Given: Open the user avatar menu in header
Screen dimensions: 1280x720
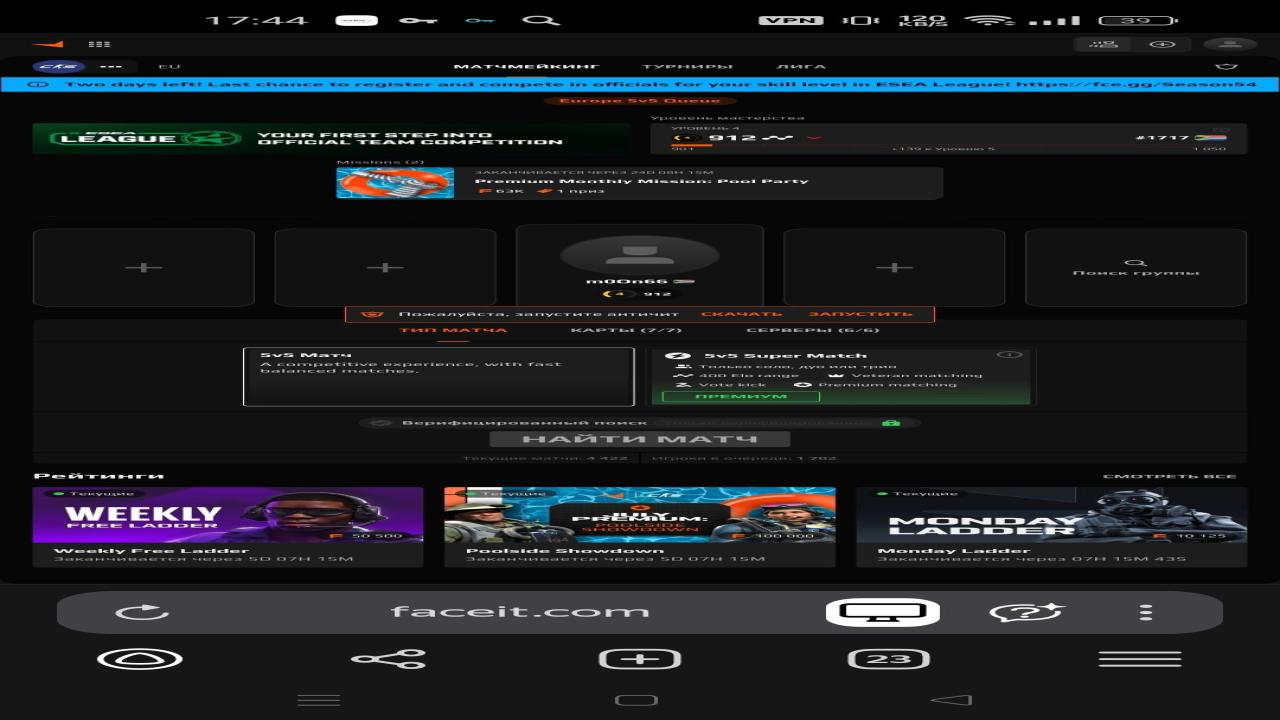Looking at the screenshot, I should [1230, 44].
